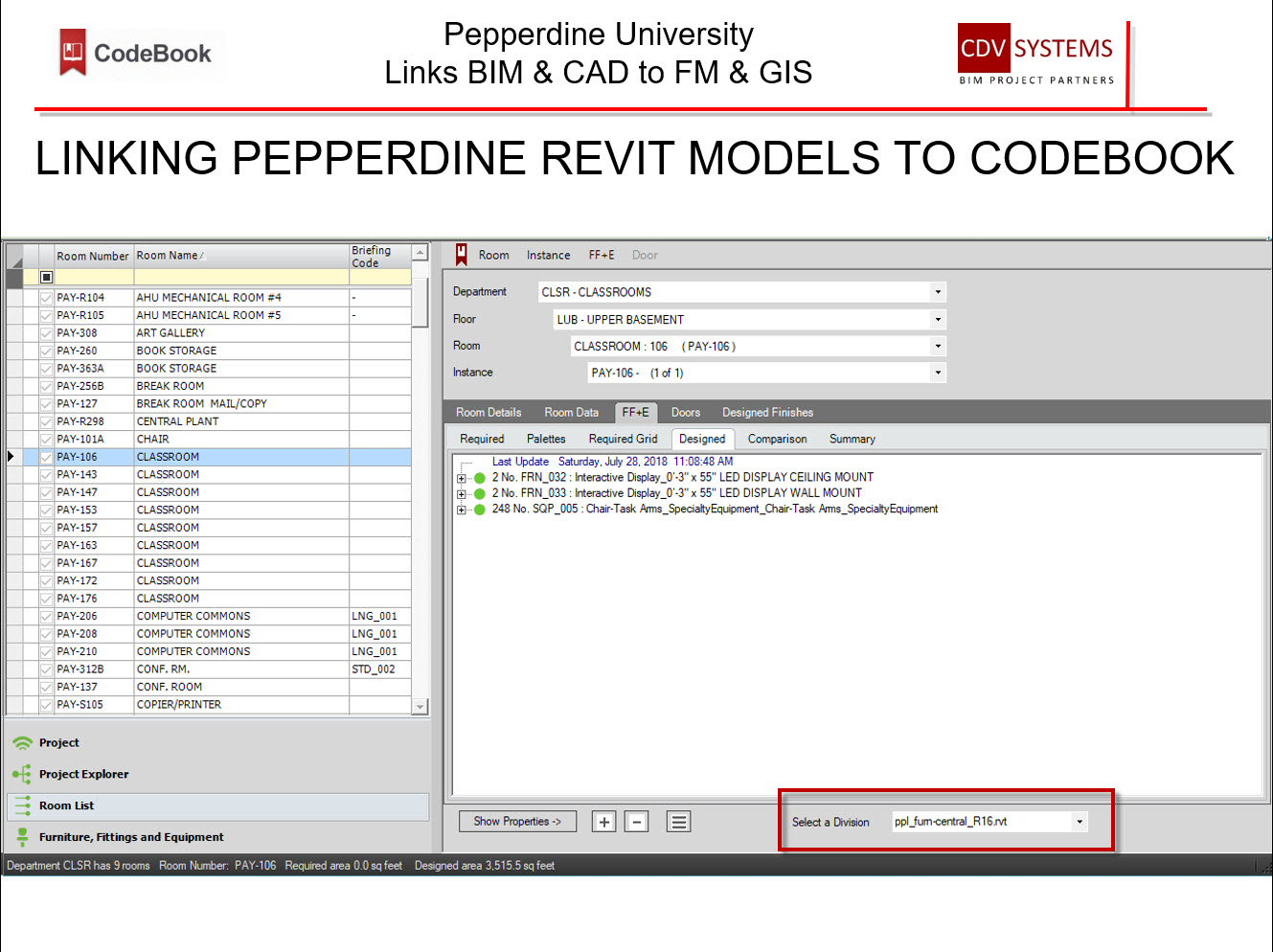
Task: Click the list lines icon button
Action: [x=679, y=822]
